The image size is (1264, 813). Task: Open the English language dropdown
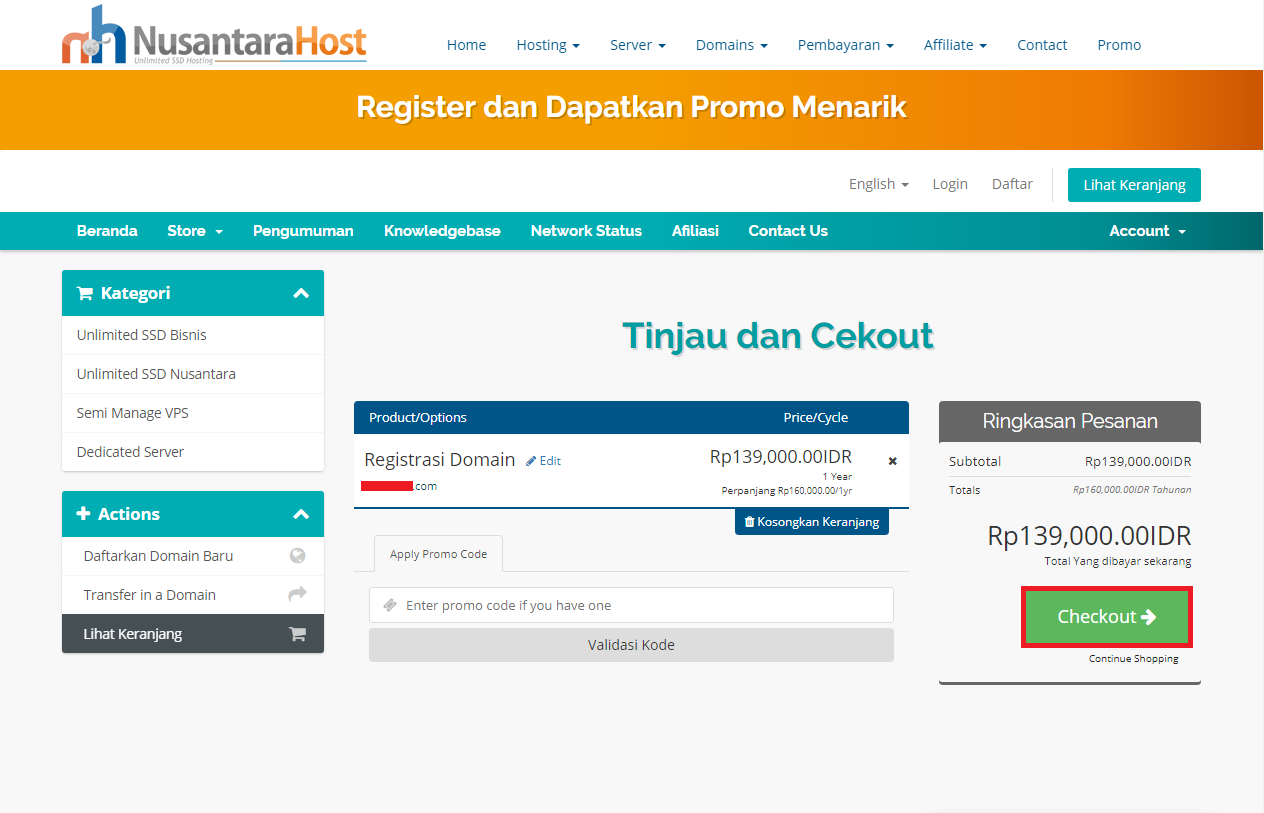click(878, 184)
